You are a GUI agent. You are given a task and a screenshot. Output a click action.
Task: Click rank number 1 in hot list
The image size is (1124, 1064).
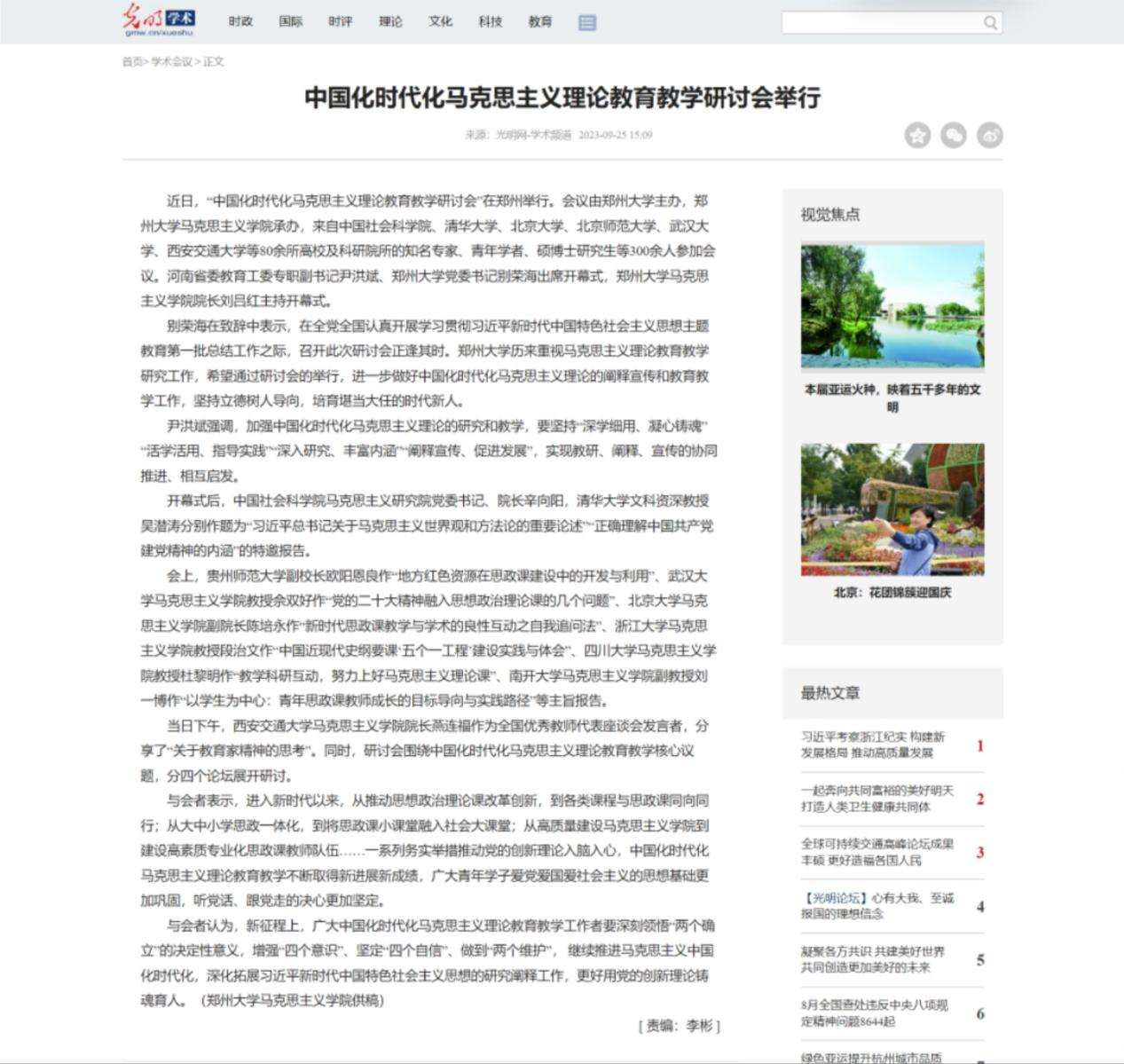click(980, 745)
